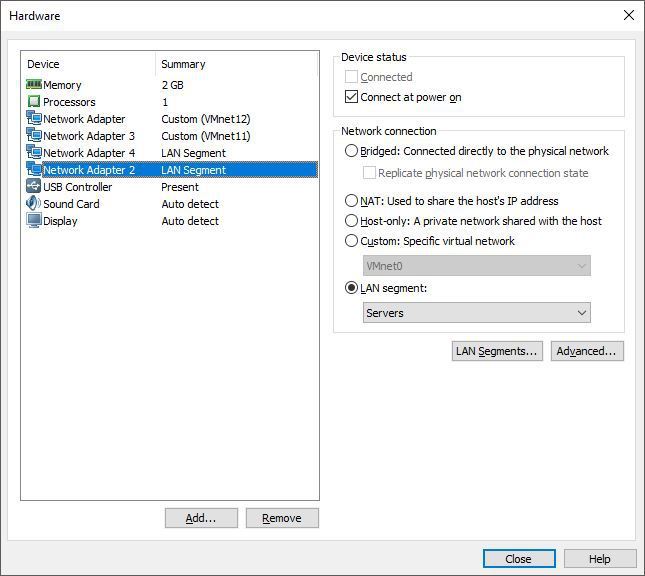Remove the selected device
The width and height of the screenshot is (645, 576).
tap(282, 518)
